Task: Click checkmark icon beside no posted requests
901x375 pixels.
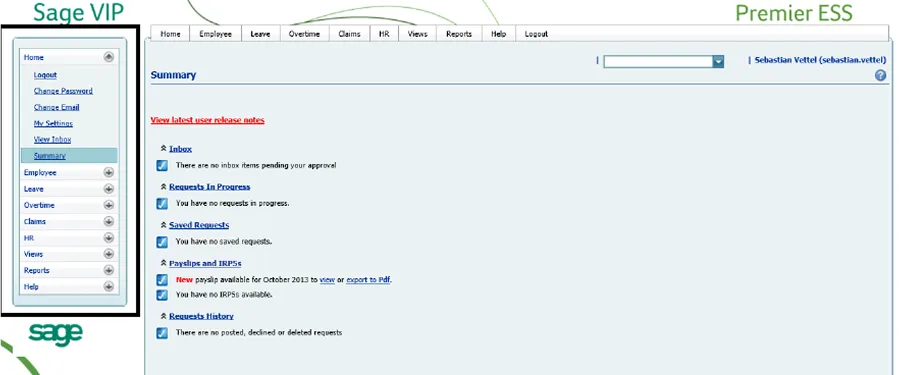Action: pos(162,333)
